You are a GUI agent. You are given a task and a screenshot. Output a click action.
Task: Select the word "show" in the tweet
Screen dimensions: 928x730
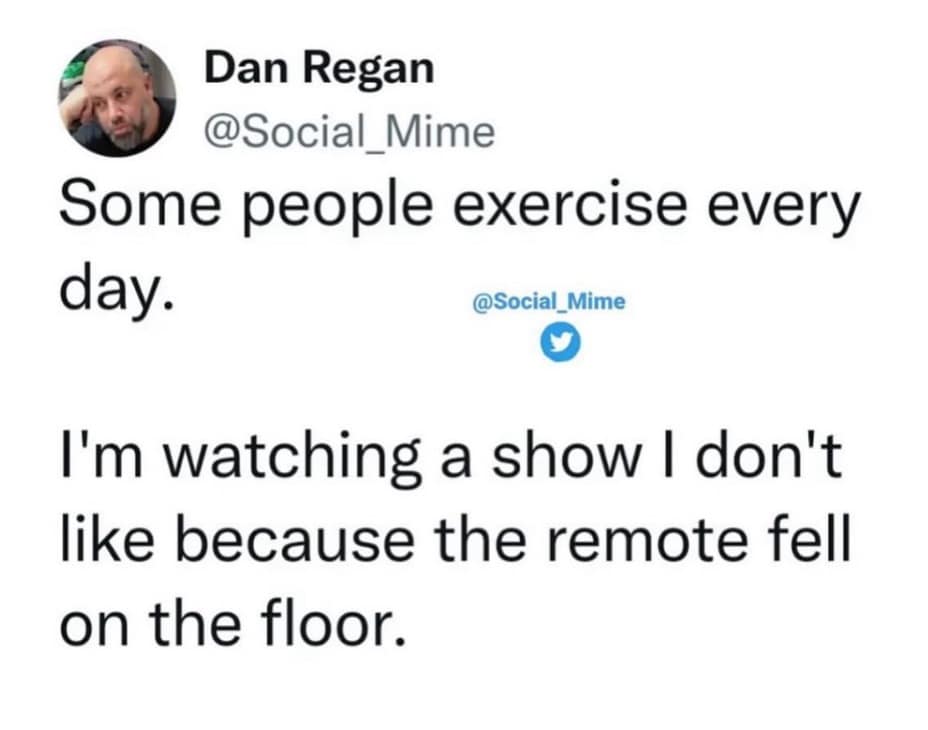(569, 458)
